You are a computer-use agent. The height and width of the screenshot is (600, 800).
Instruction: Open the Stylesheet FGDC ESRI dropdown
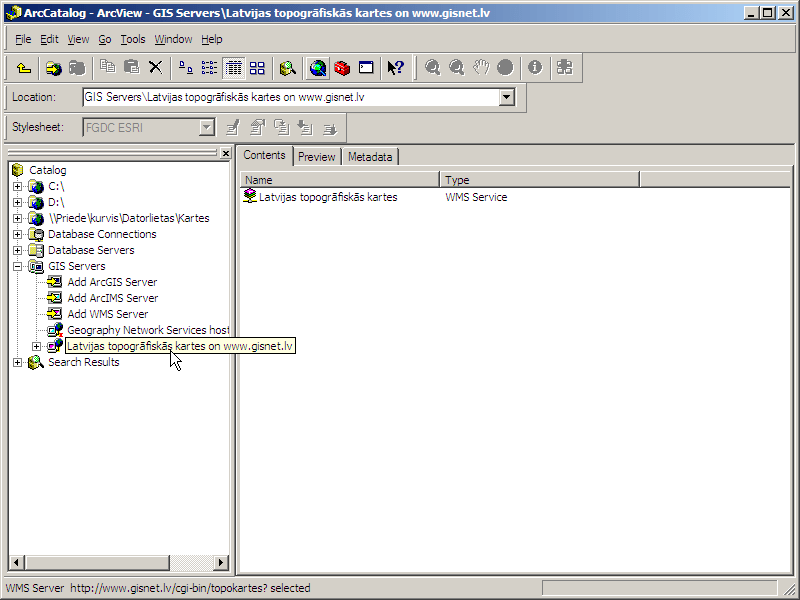(x=207, y=128)
